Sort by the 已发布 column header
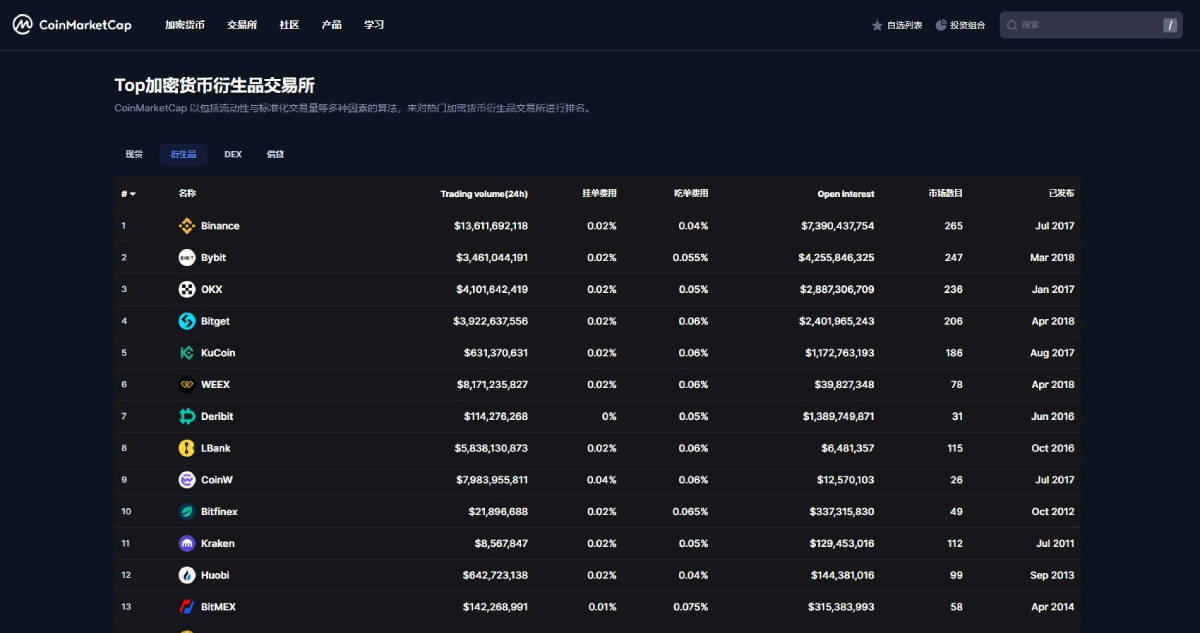 coord(1062,194)
